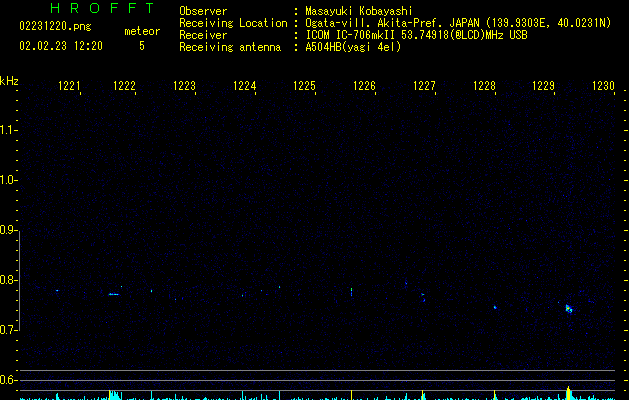Click the yellow amplitude peak near 1229
The image size is (629, 400).
568,392
